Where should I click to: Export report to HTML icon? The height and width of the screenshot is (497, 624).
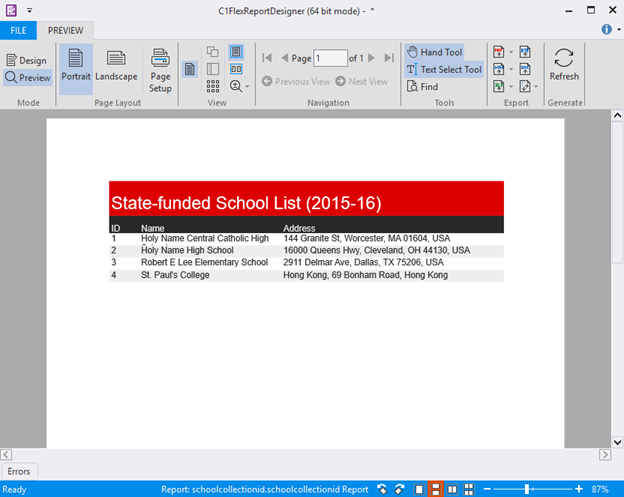(499, 69)
